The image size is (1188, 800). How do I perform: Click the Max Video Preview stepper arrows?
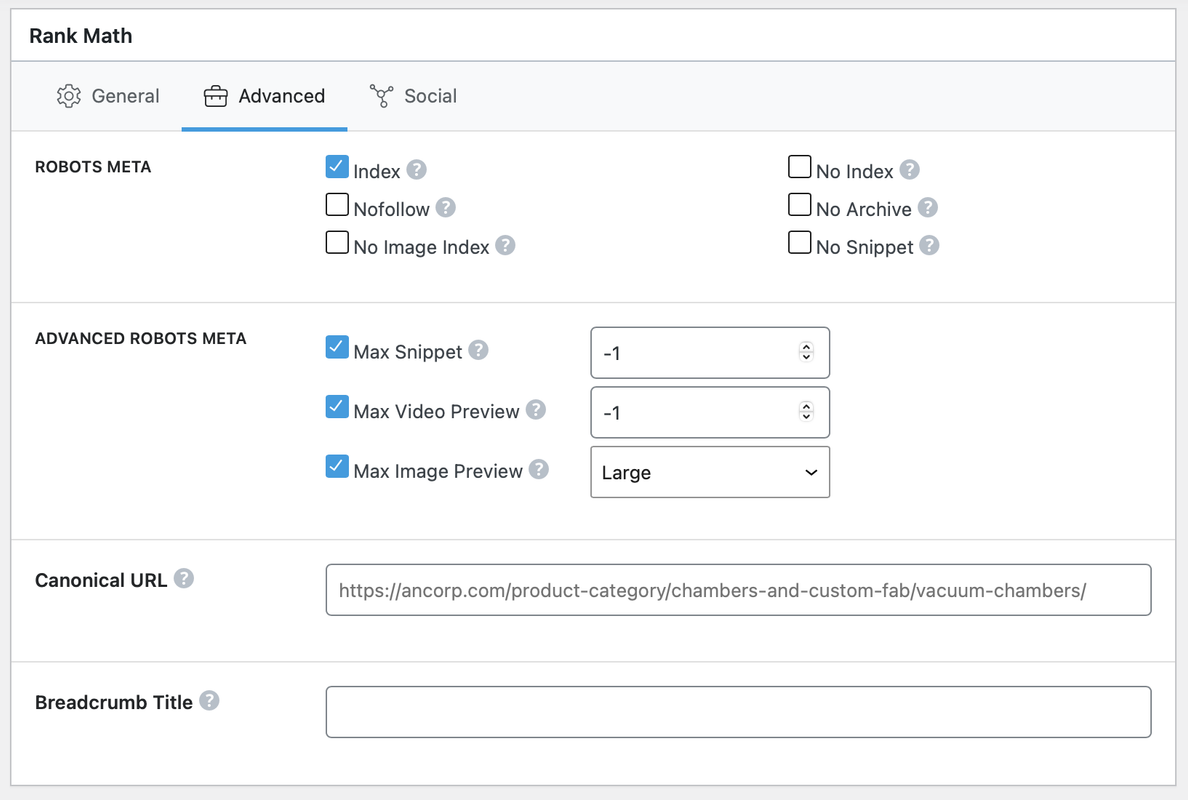click(x=806, y=411)
